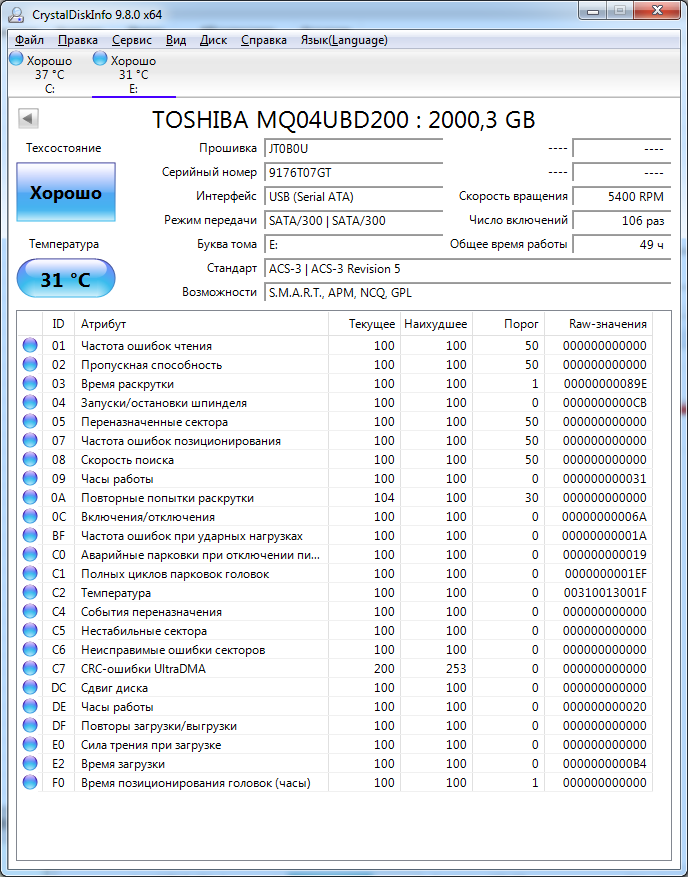Click status orb for Сдвиг диска
The image size is (688, 877).
[30, 687]
